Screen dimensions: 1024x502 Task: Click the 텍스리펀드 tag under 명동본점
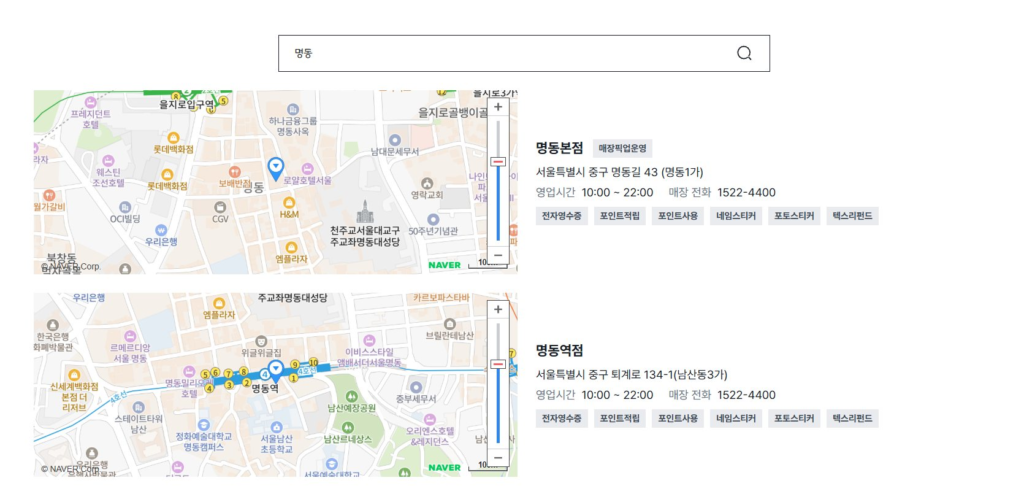pyautogui.click(x=852, y=216)
